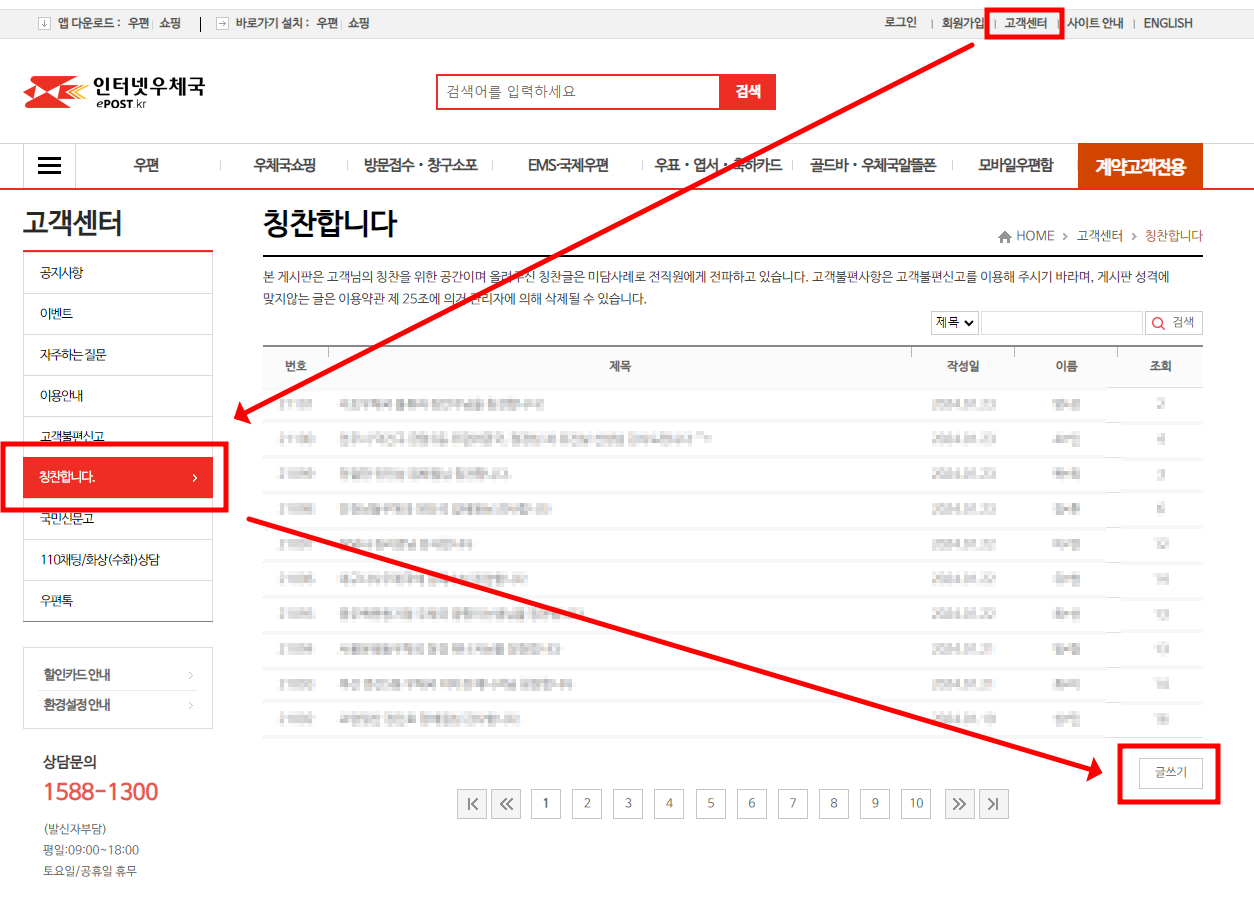Open the hamburger navigation menu
Image resolution: width=1254 pixels, height=915 pixels.
[x=49, y=165]
